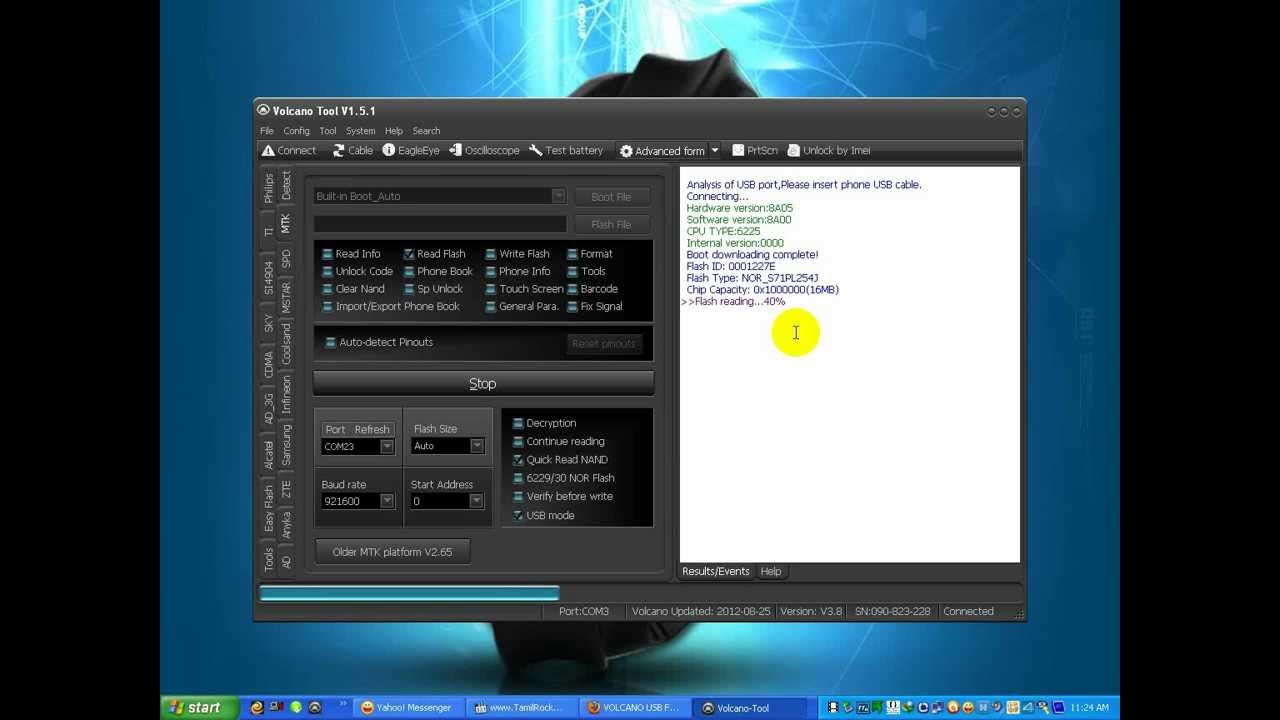Click Yahoo! Messenger taskbar button
The image size is (1280, 720).
point(407,708)
